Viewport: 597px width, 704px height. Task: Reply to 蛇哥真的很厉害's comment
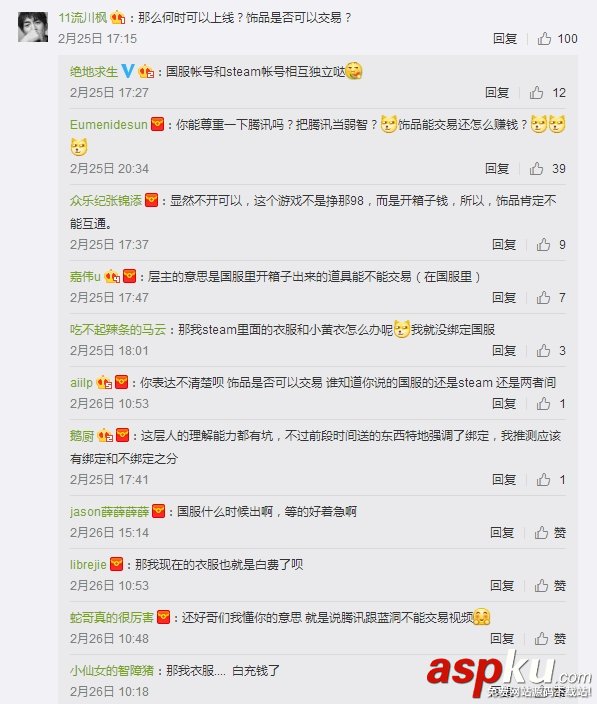[502, 638]
